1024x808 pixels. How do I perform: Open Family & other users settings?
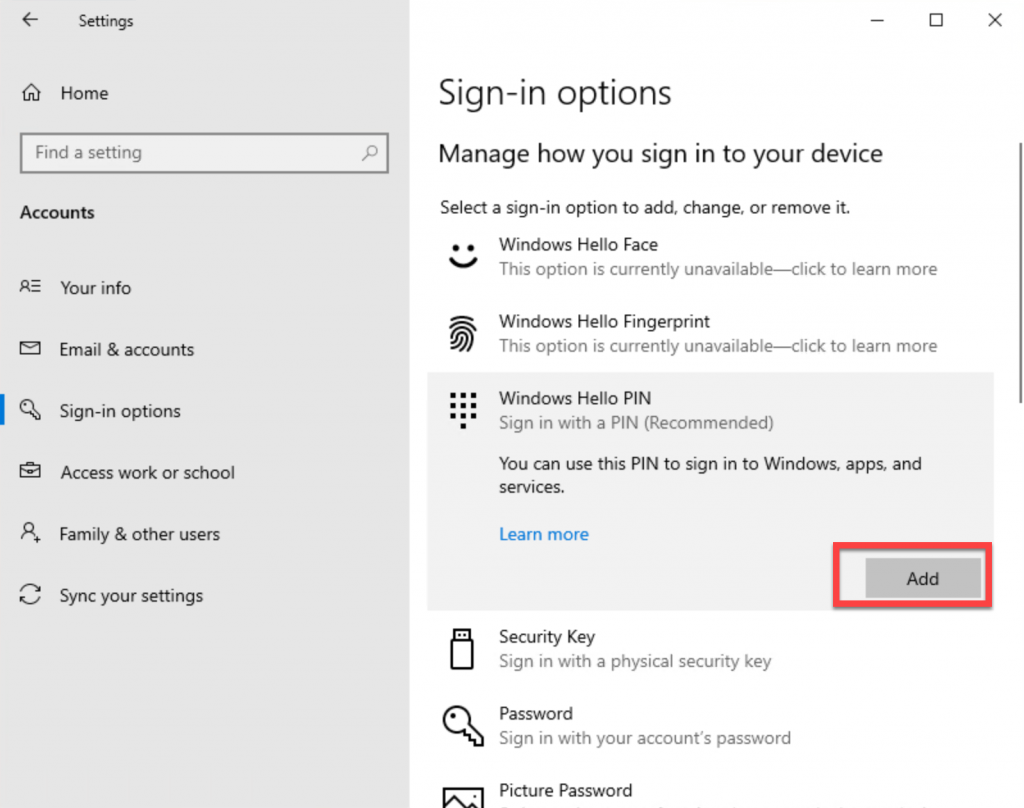pos(139,533)
